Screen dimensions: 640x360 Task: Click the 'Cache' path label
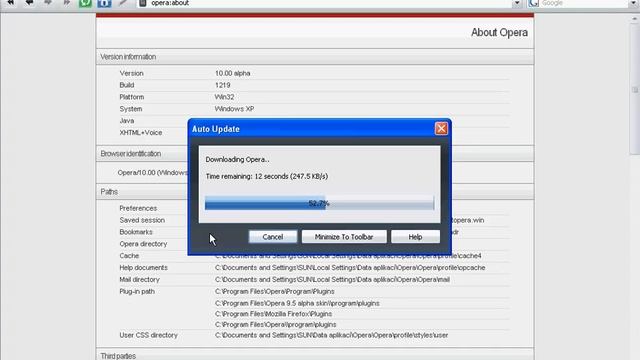point(129,256)
